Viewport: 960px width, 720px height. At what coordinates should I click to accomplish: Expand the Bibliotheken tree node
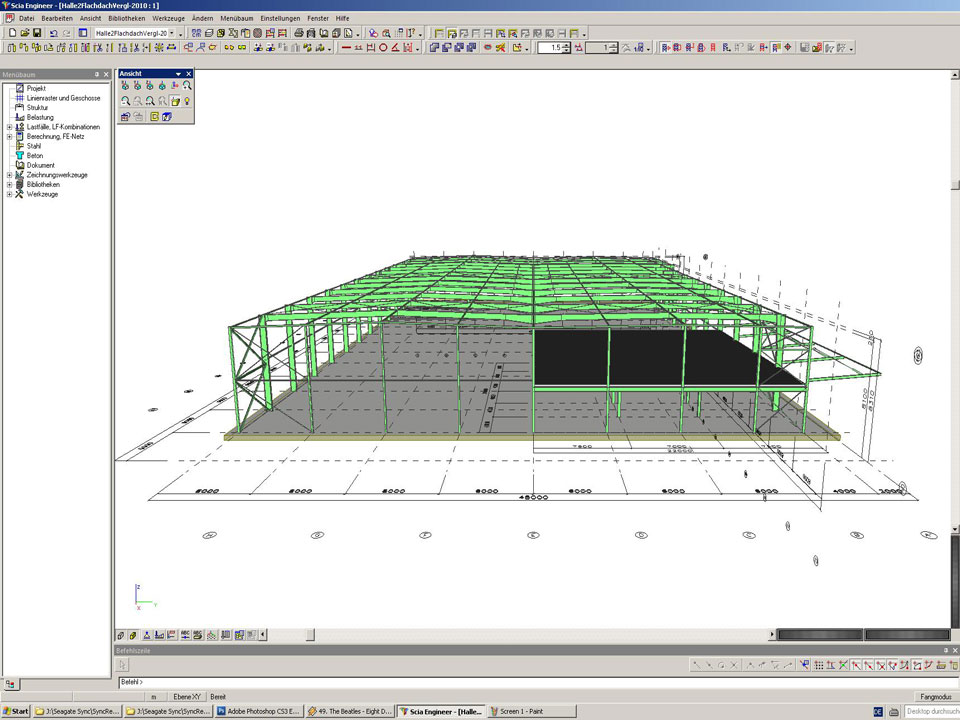point(9,185)
